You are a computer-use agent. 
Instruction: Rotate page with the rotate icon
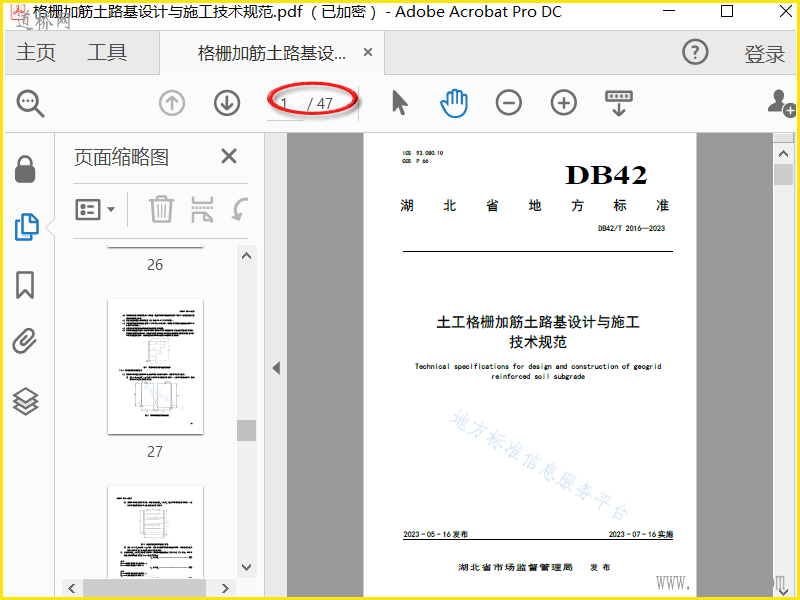point(239,209)
